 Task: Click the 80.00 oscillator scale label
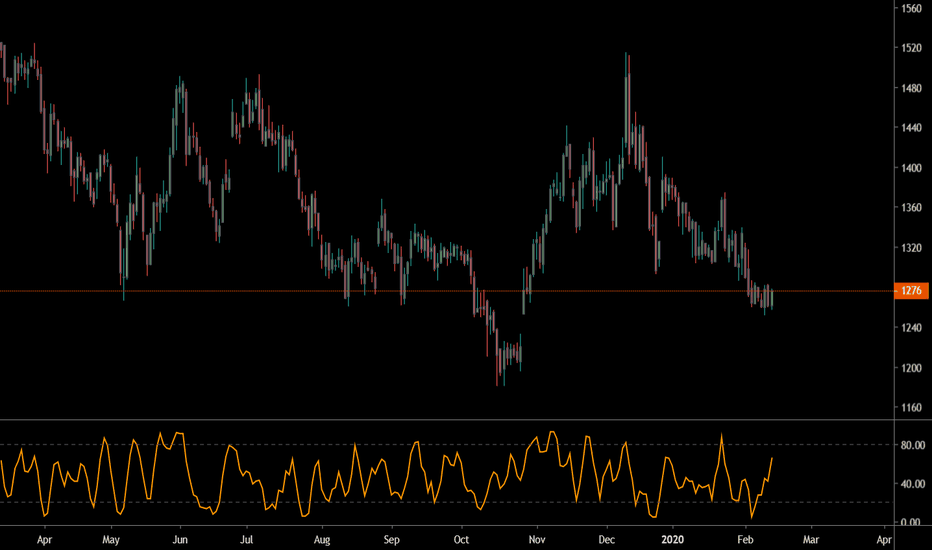(913, 445)
